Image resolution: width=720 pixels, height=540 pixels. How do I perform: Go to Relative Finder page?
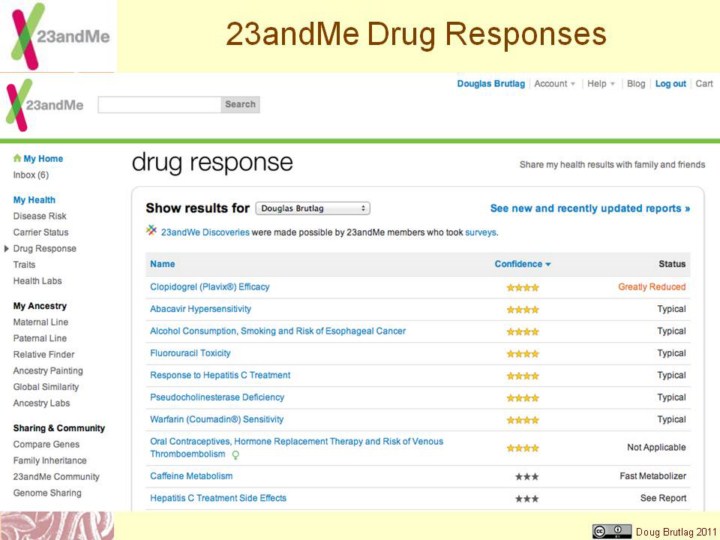point(44,355)
